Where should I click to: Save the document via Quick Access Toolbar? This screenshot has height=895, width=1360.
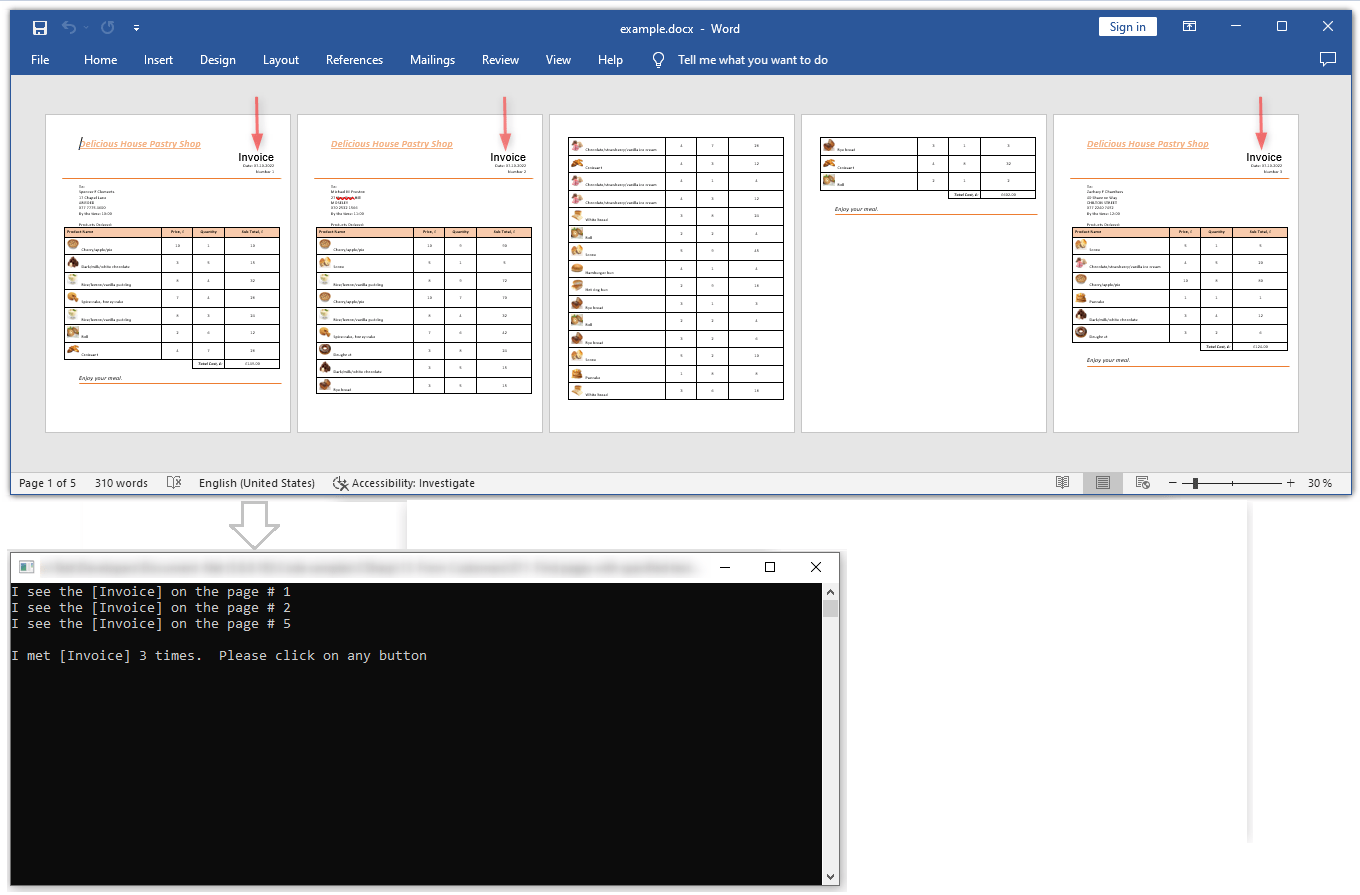40,28
